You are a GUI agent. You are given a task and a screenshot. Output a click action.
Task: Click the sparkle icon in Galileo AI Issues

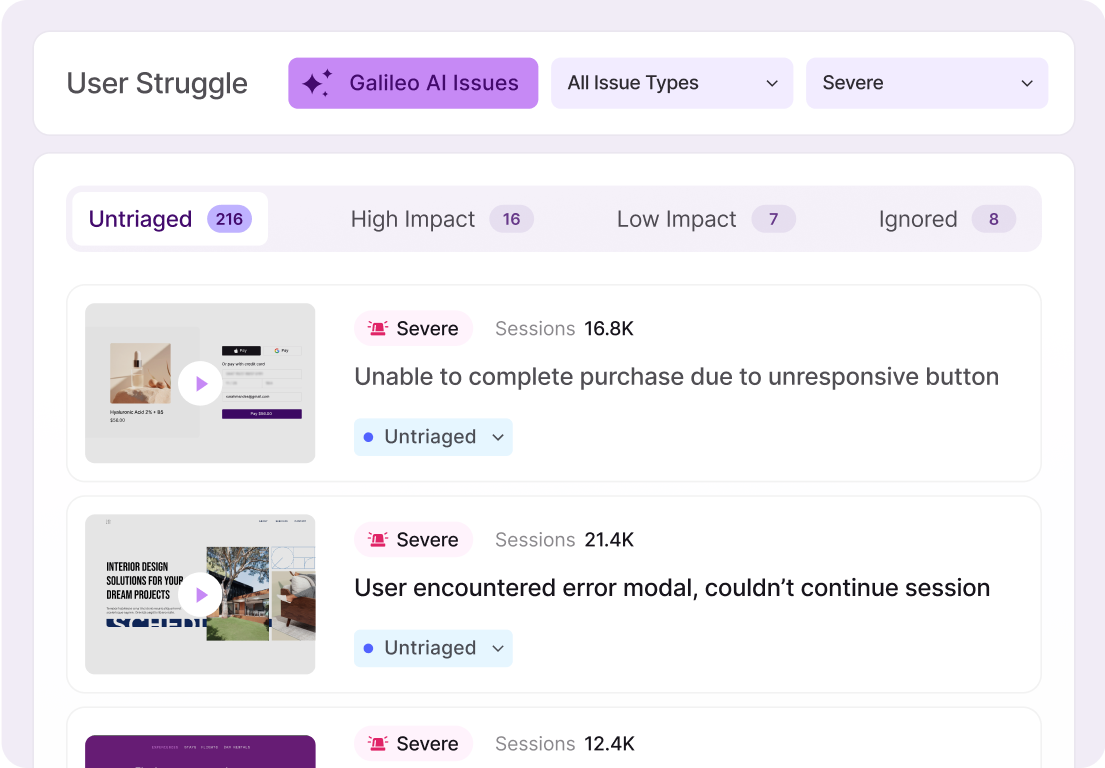coord(317,84)
